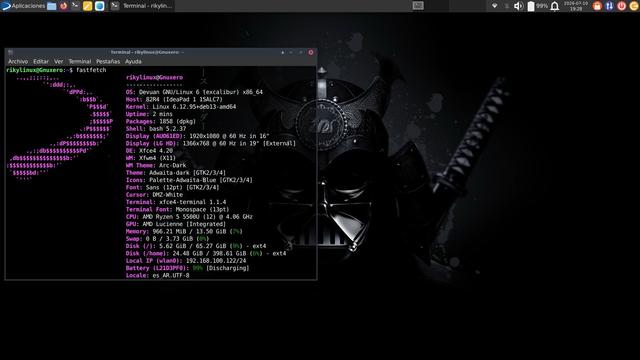Click the Terminal: xfce4-terminal 1.1.4 line

click(176, 202)
